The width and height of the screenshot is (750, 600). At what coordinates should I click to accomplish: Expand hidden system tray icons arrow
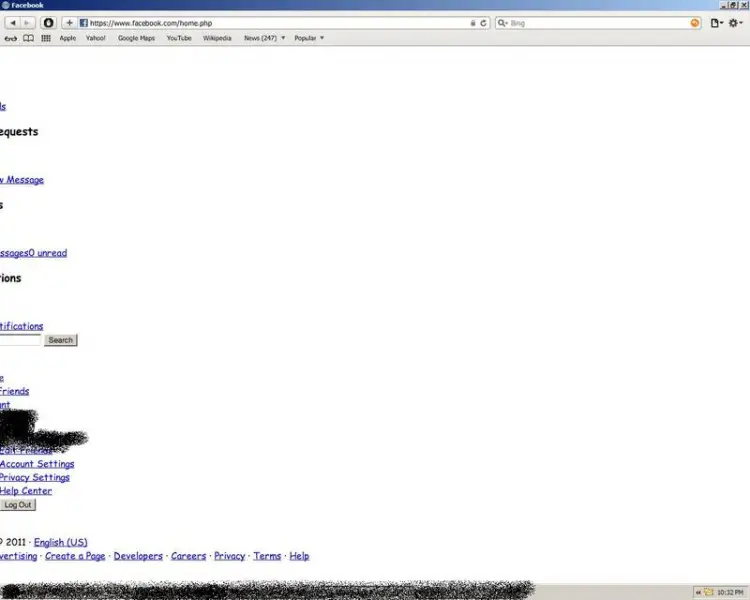pyautogui.click(x=698, y=593)
